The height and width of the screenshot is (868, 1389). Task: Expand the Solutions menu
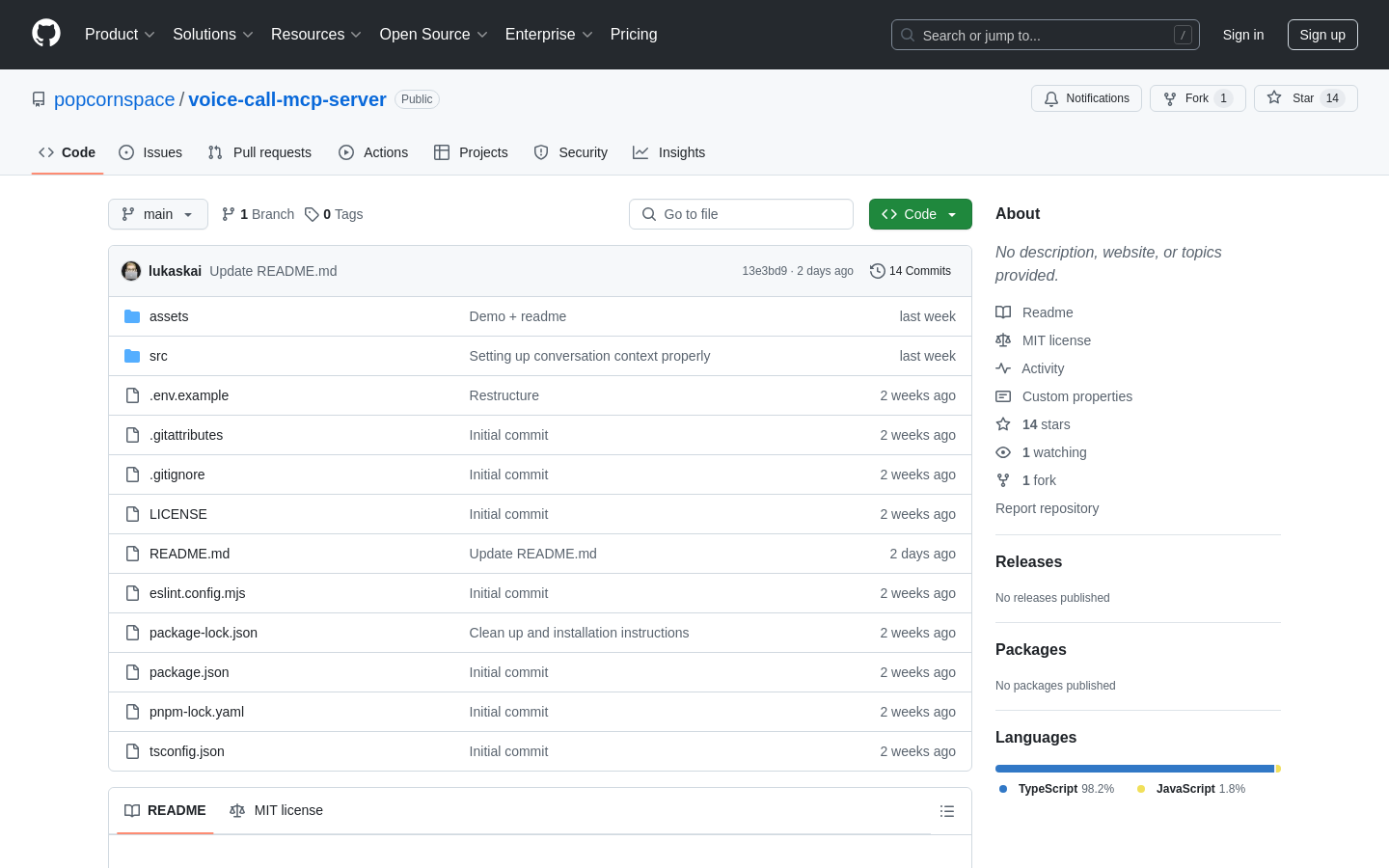[x=213, y=34]
